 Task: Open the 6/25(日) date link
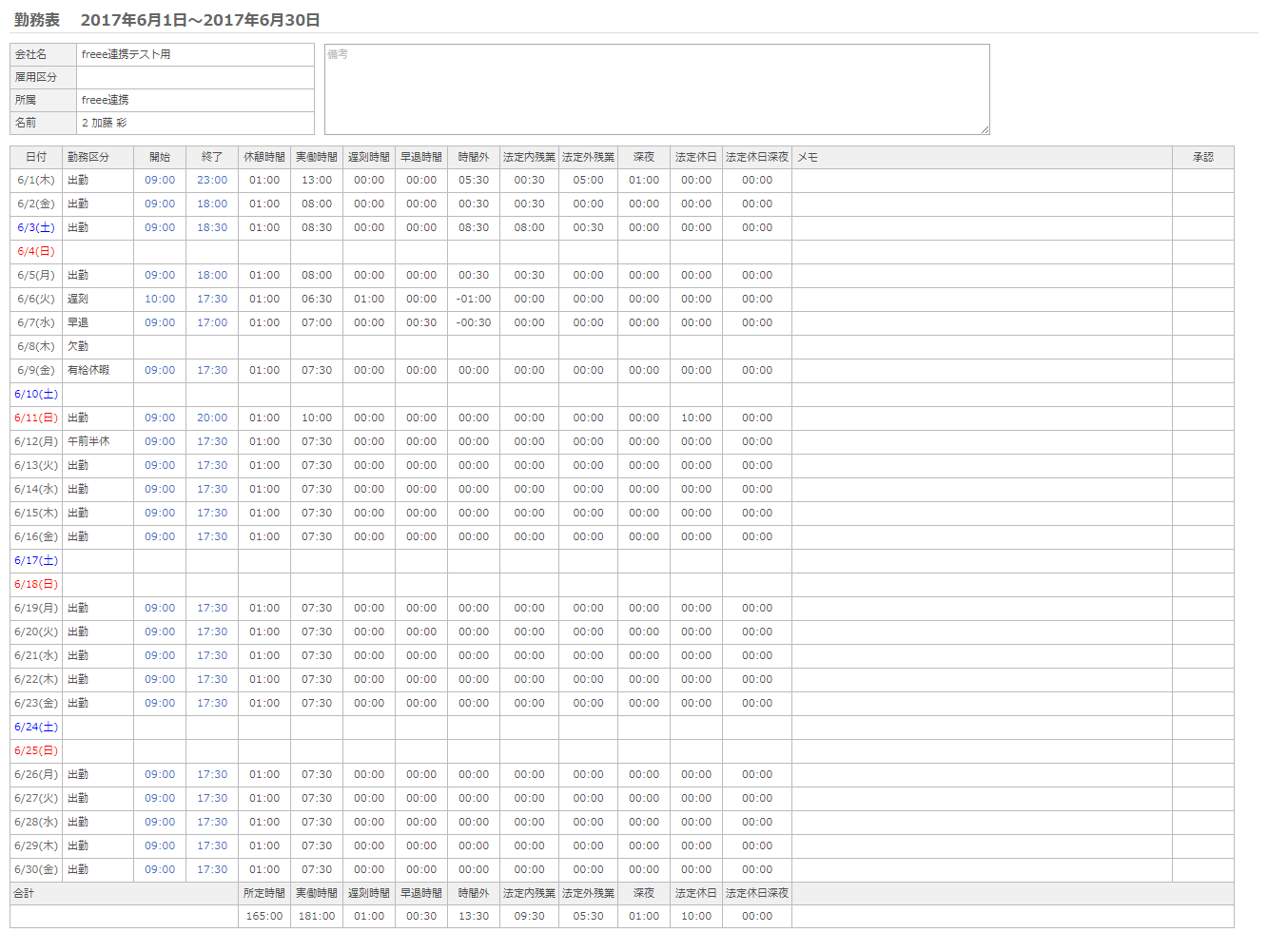(x=36, y=750)
